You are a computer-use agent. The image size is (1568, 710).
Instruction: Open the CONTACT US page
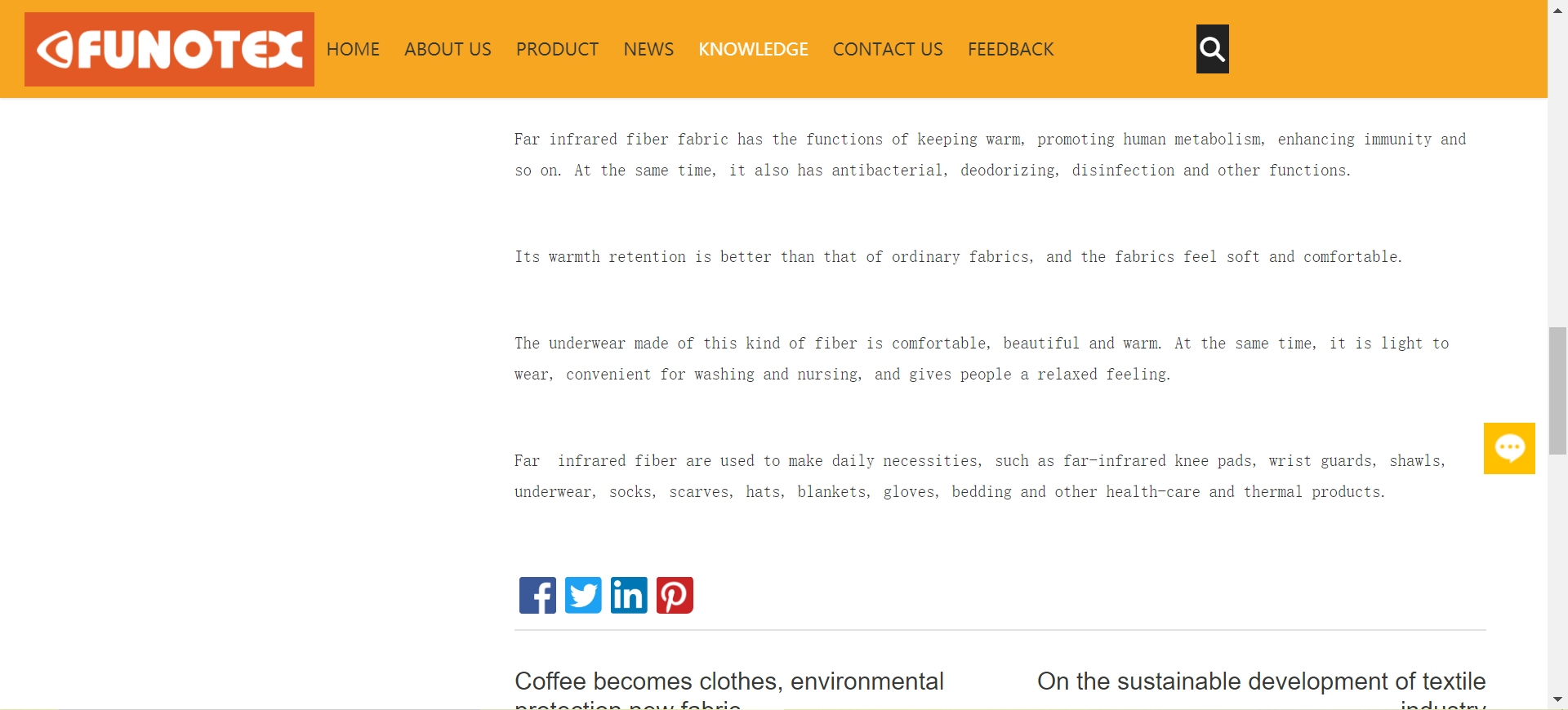click(x=888, y=49)
